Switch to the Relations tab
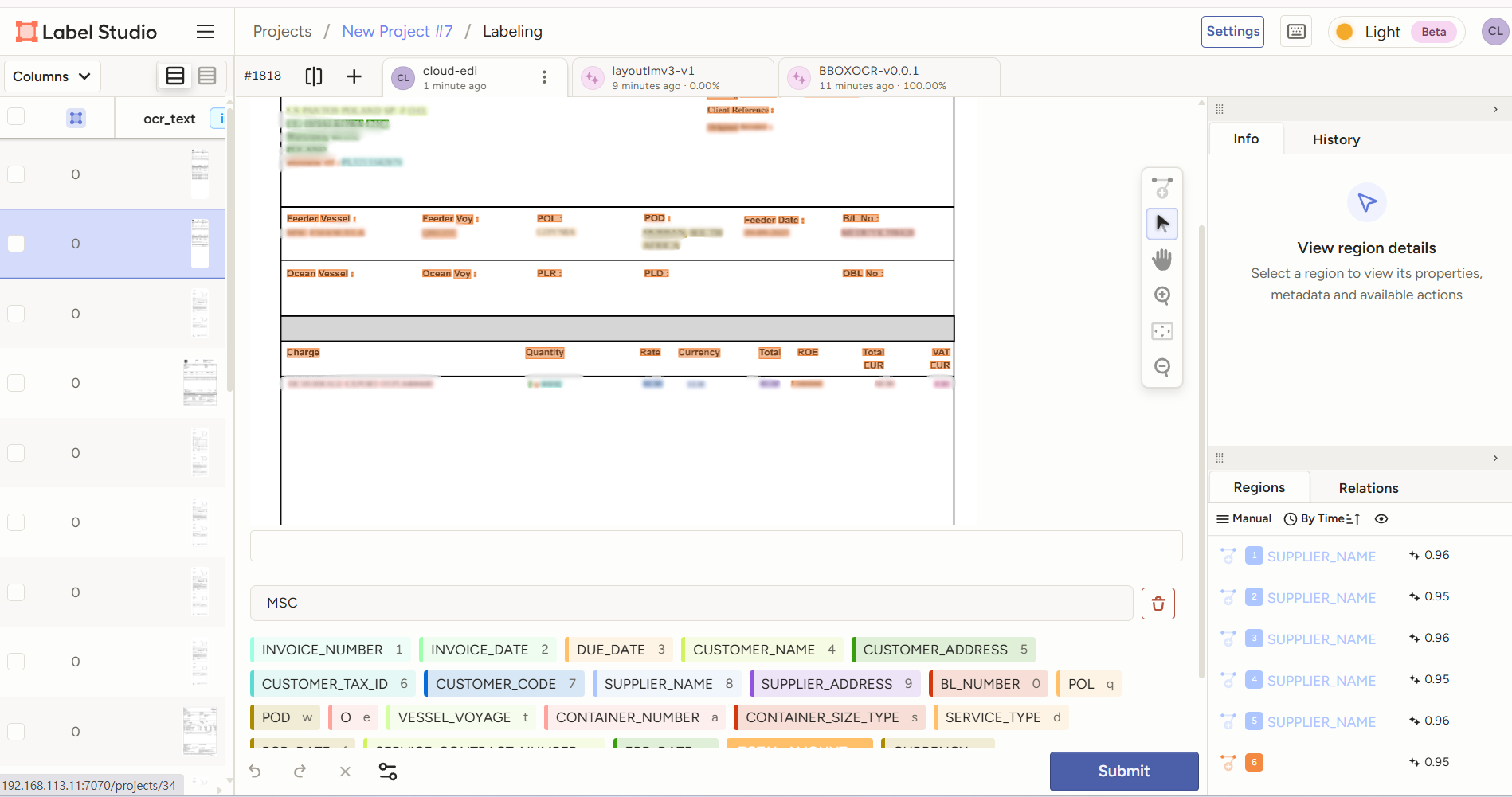The image size is (1512, 797). tap(1368, 488)
